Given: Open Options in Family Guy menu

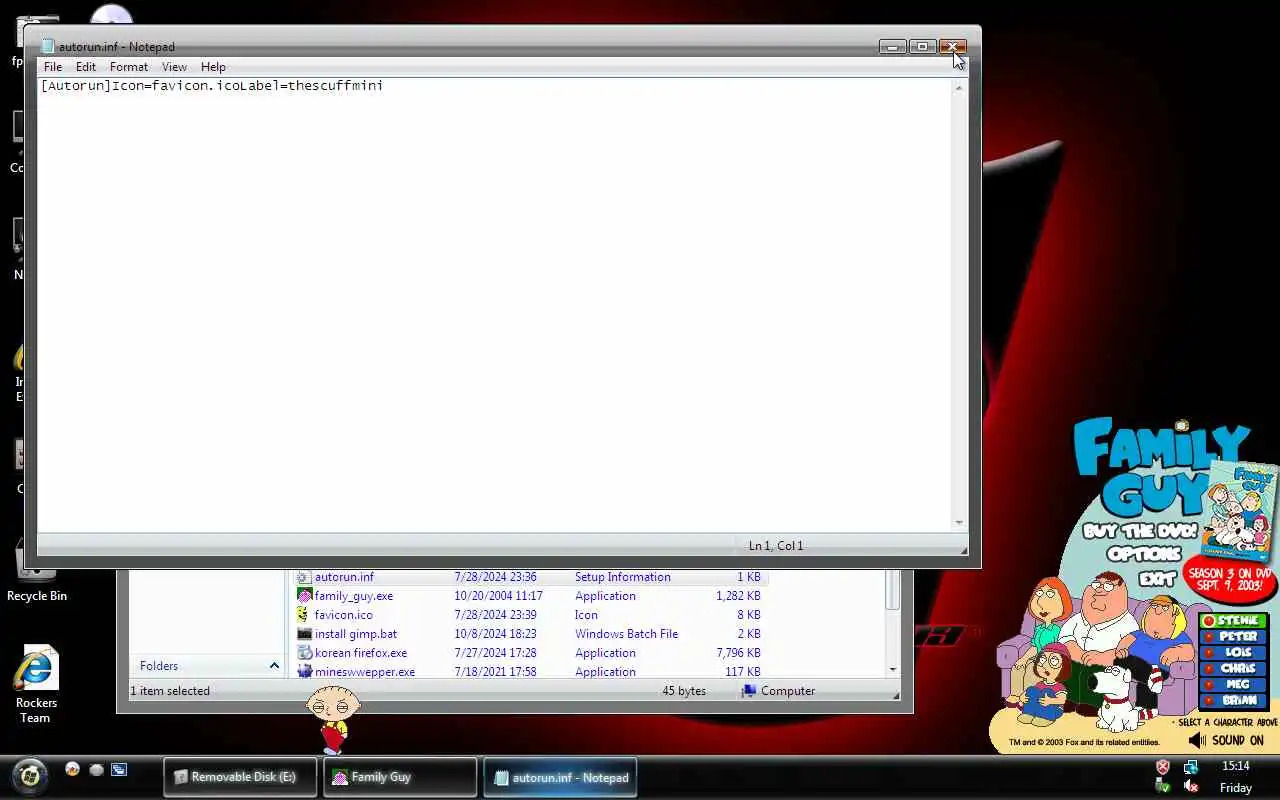Looking at the screenshot, I should [1145, 554].
